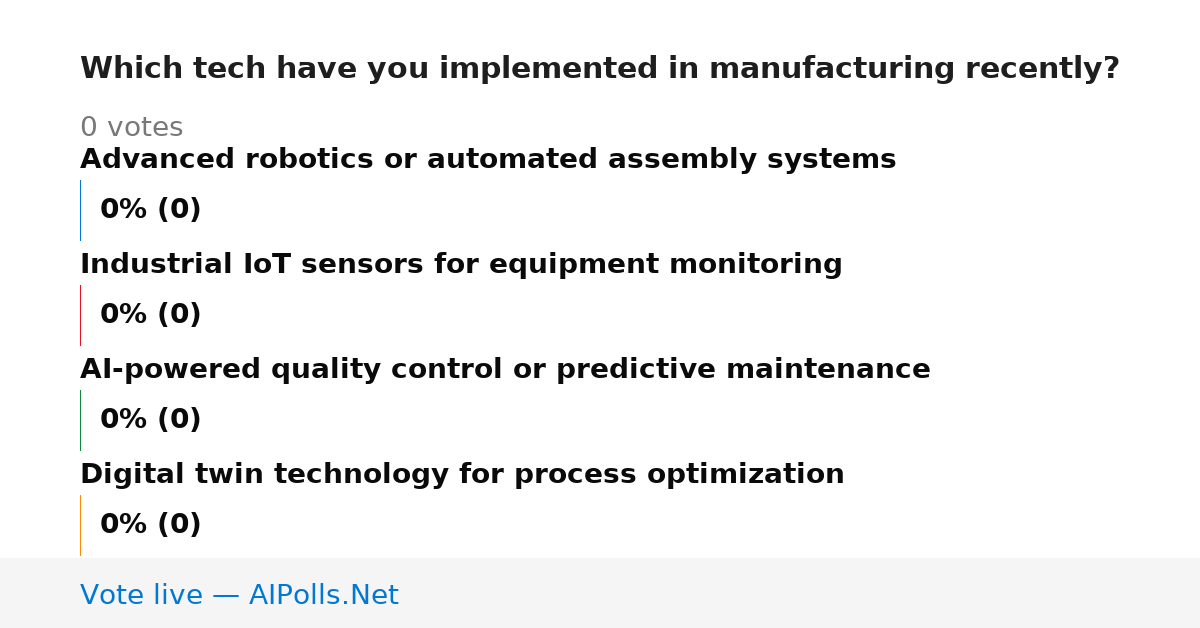Choose 'Digital twin technology for process optimization'
1200x628 pixels.
(x=462, y=475)
